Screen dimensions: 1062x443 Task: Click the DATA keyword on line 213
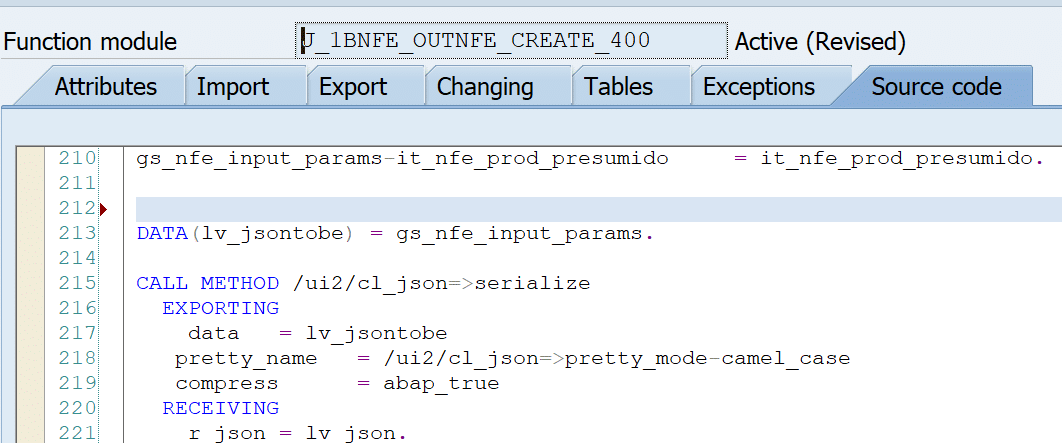click(x=163, y=234)
